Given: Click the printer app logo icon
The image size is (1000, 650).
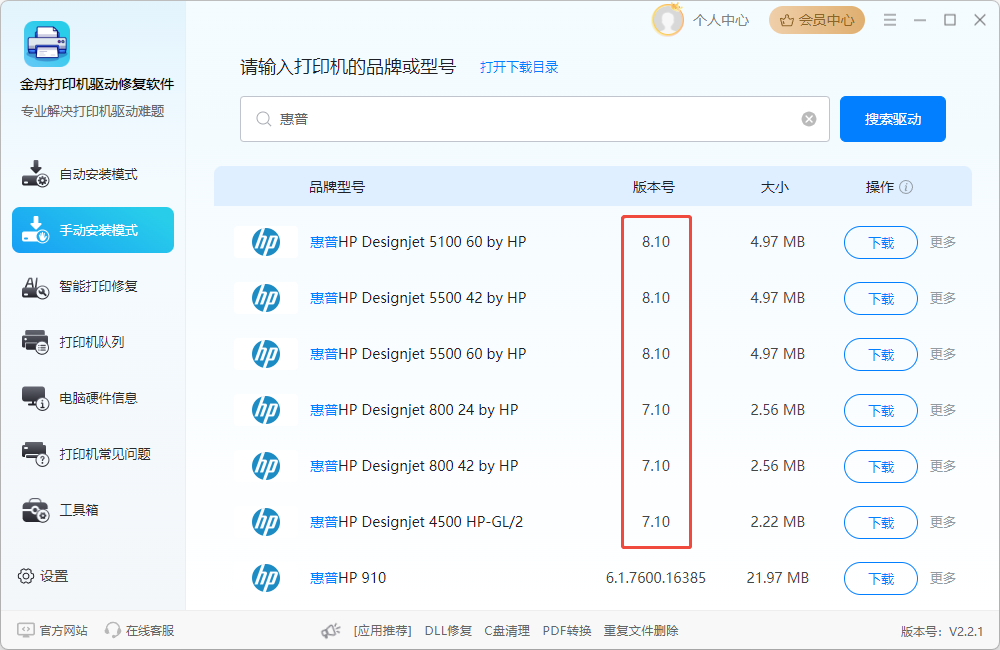Looking at the screenshot, I should pyautogui.click(x=47, y=44).
